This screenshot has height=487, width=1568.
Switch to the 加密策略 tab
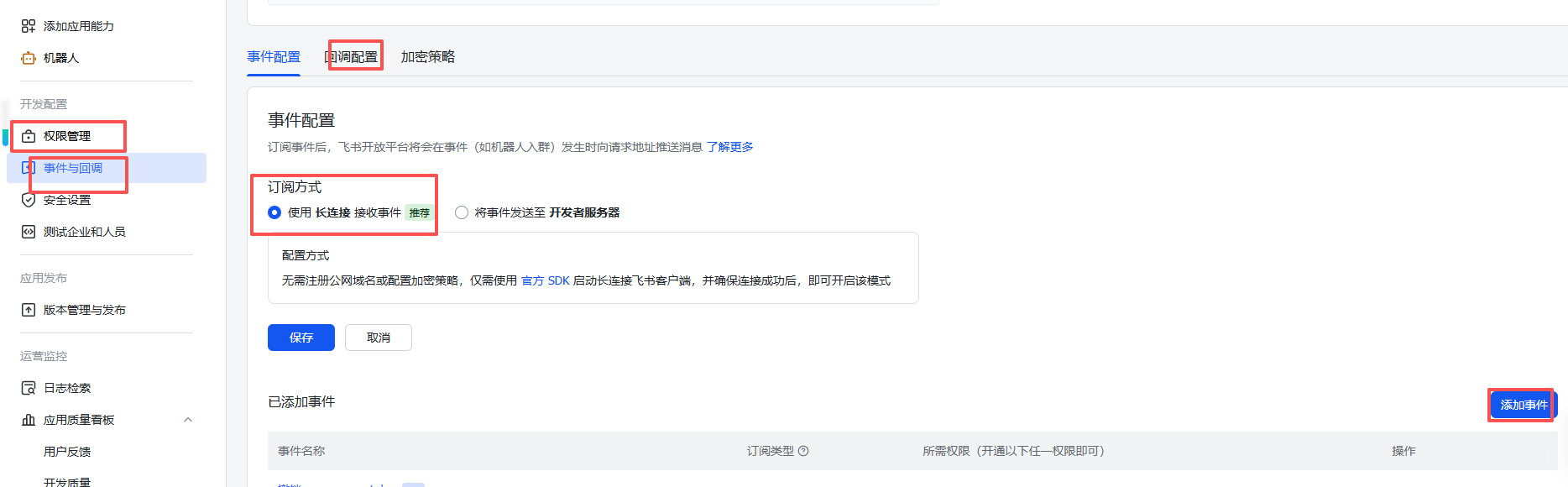click(x=428, y=56)
